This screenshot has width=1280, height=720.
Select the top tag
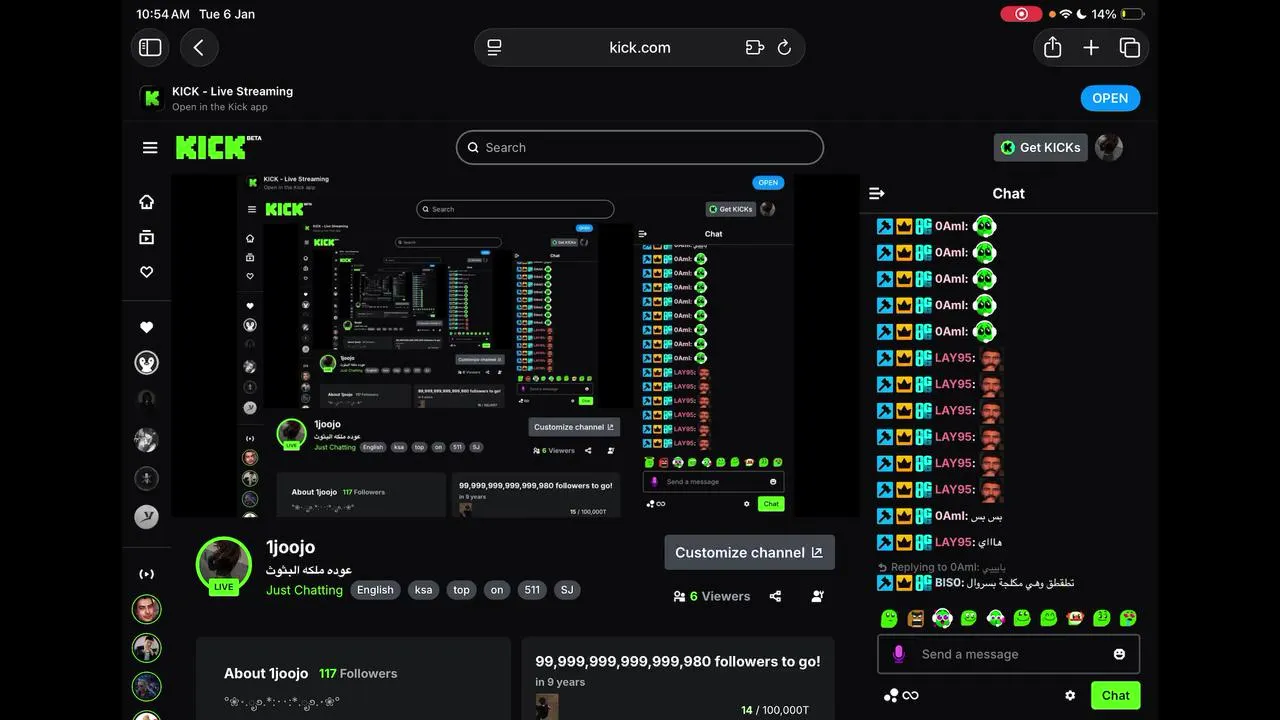(461, 590)
